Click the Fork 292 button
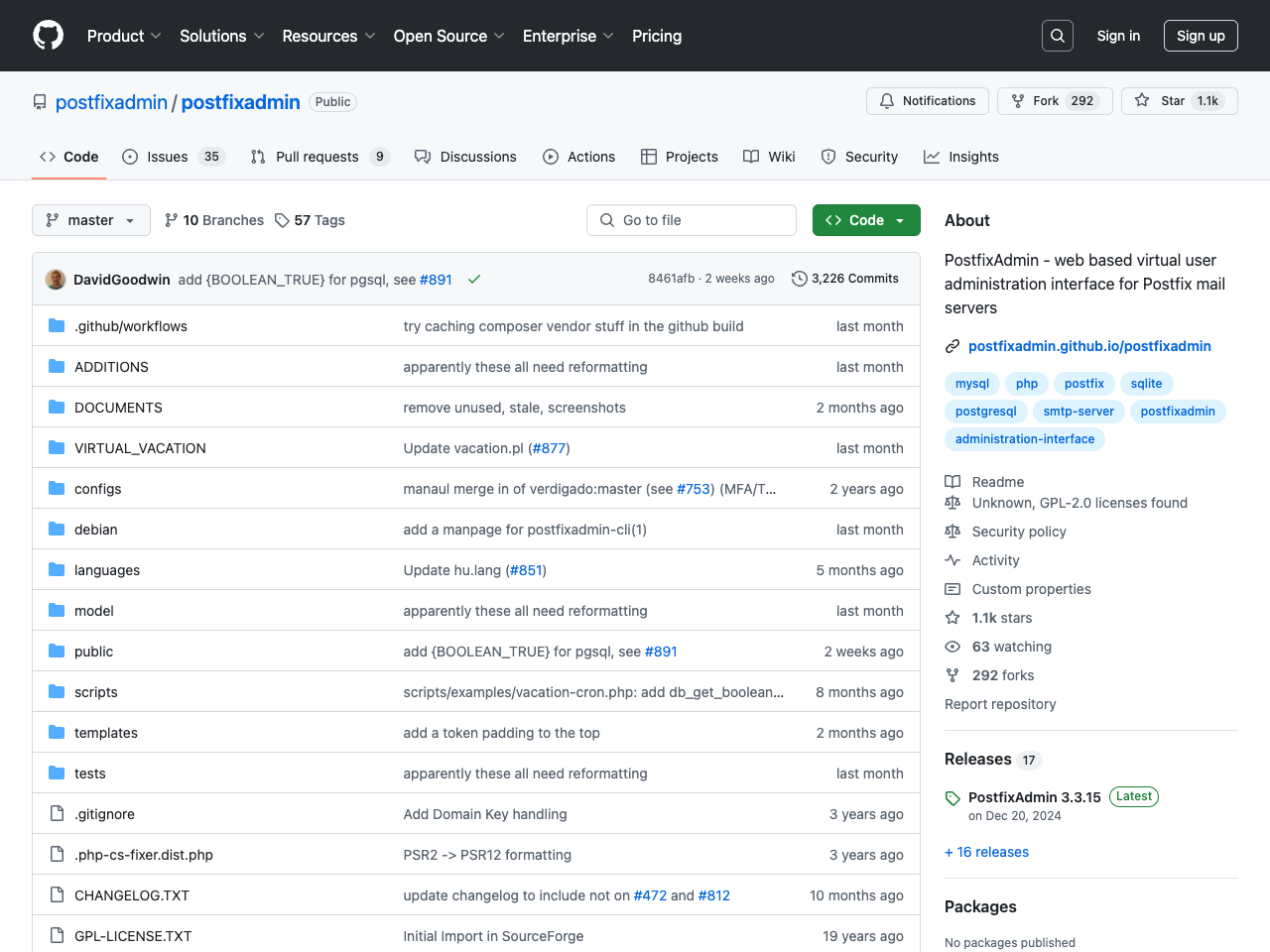The image size is (1270, 952). click(1055, 101)
